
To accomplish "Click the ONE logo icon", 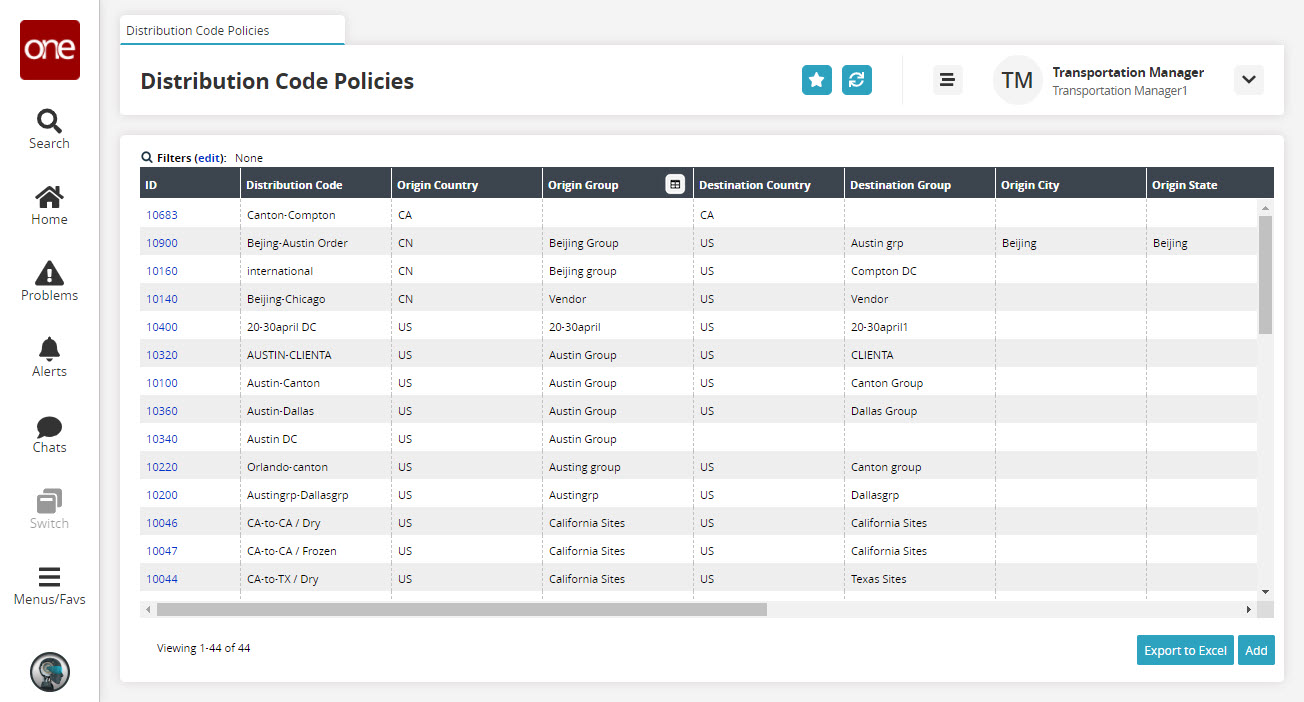I will tap(50, 50).
